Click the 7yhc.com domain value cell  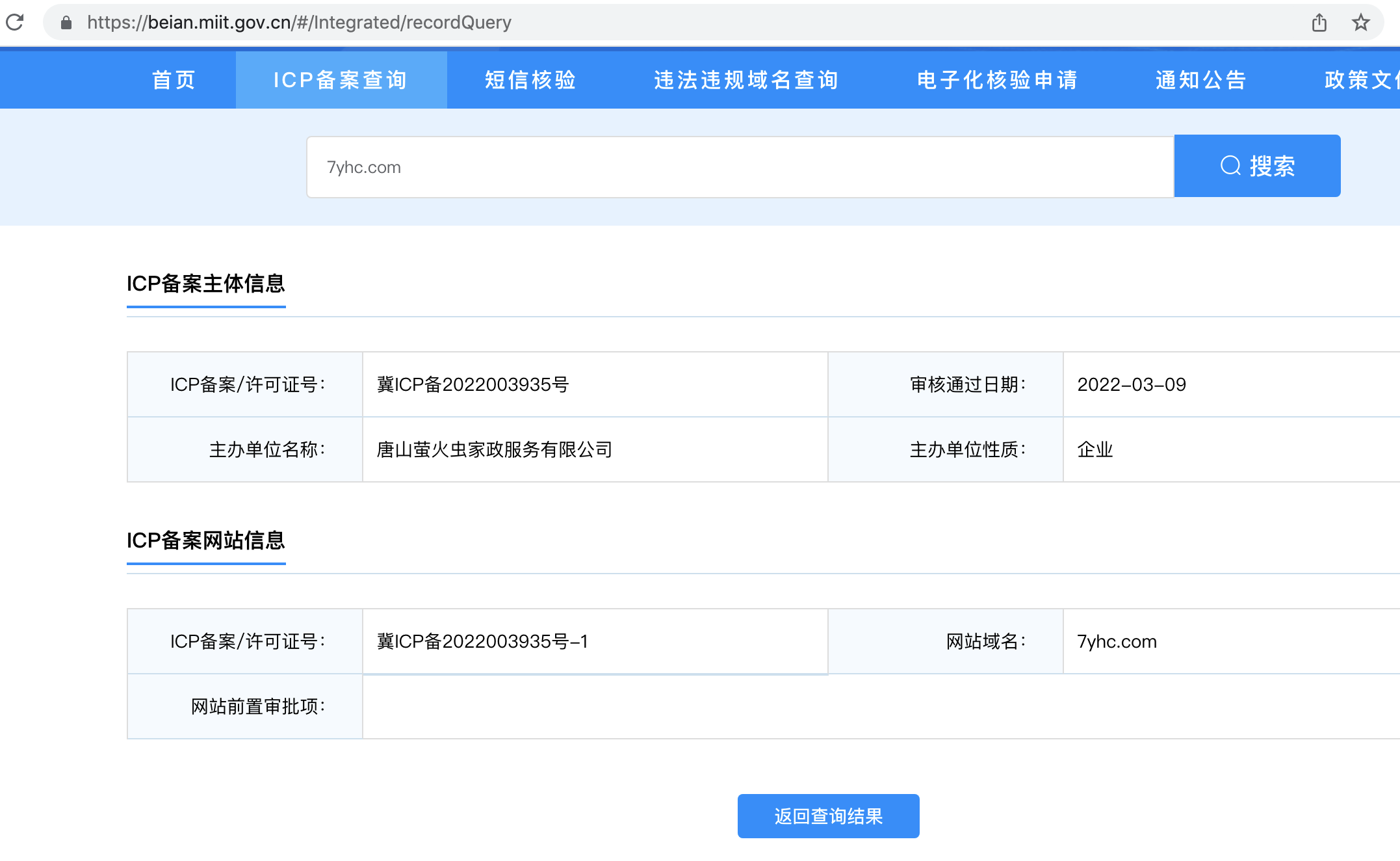pyautogui.click(x=1117, y=642)
